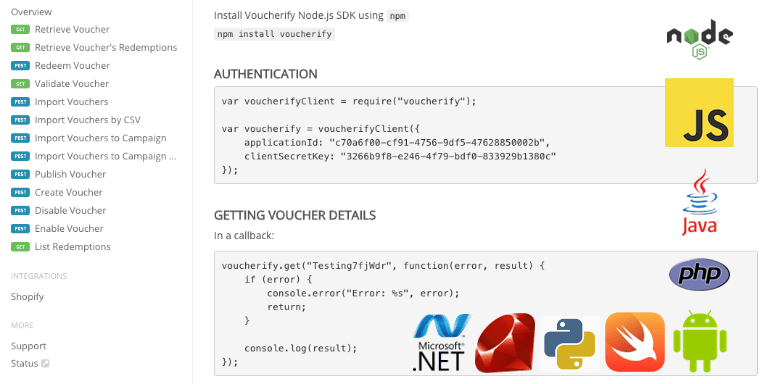Click the external link icon beside Status

coord(45,363)
